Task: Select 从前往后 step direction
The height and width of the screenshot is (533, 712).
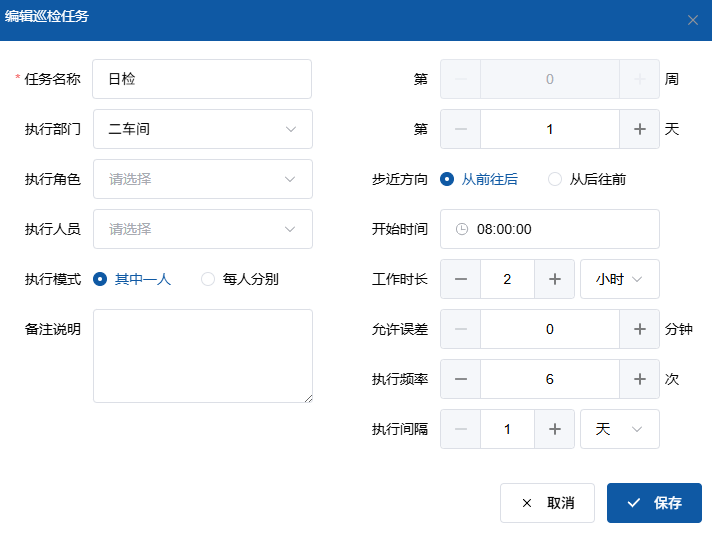Action: click(x=447, y=179)
